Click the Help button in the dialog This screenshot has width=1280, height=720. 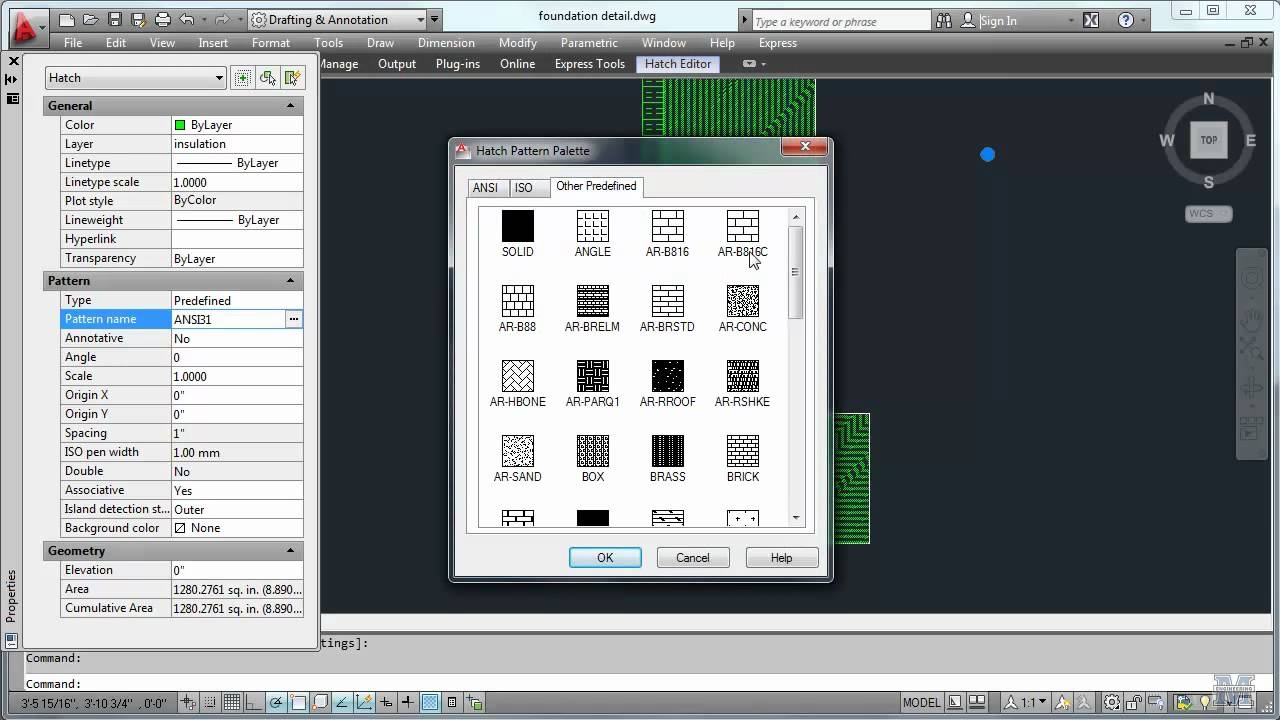pyautogui.click(x=781, y=557)
